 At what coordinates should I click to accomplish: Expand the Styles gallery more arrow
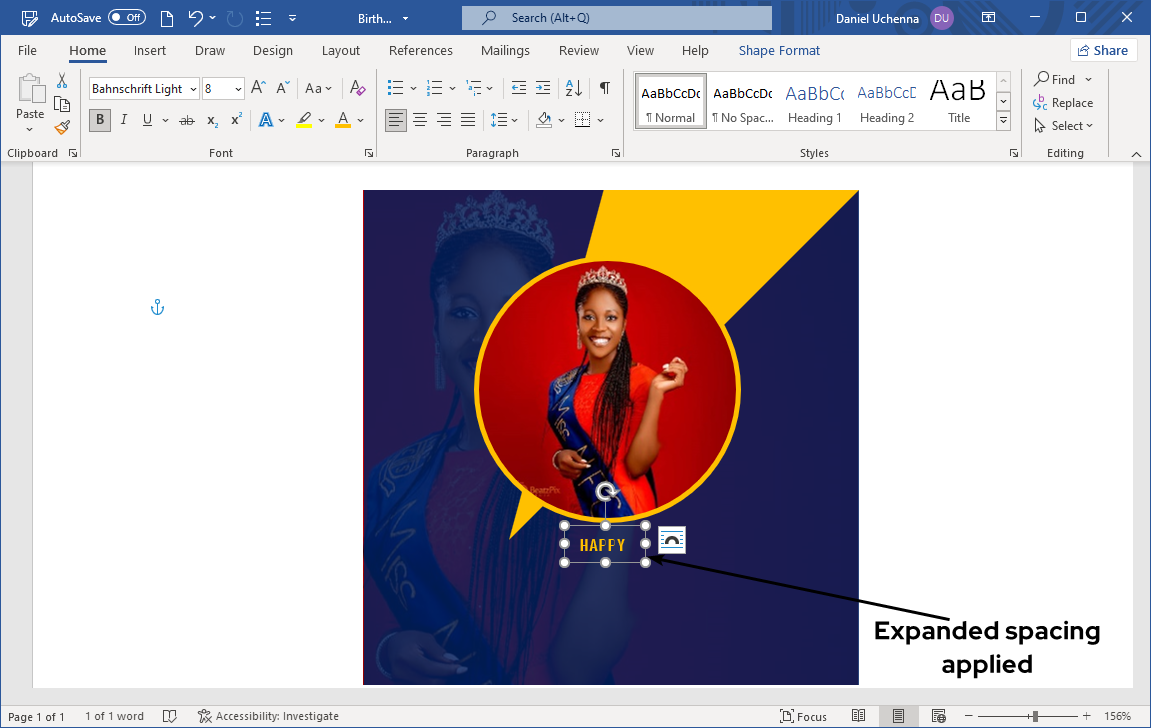(x=1004, y=122)
